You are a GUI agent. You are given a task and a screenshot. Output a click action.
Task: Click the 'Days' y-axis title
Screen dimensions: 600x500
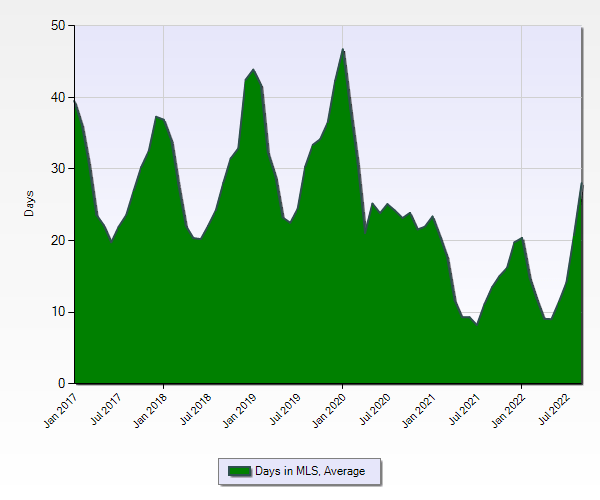click(29, 203)
